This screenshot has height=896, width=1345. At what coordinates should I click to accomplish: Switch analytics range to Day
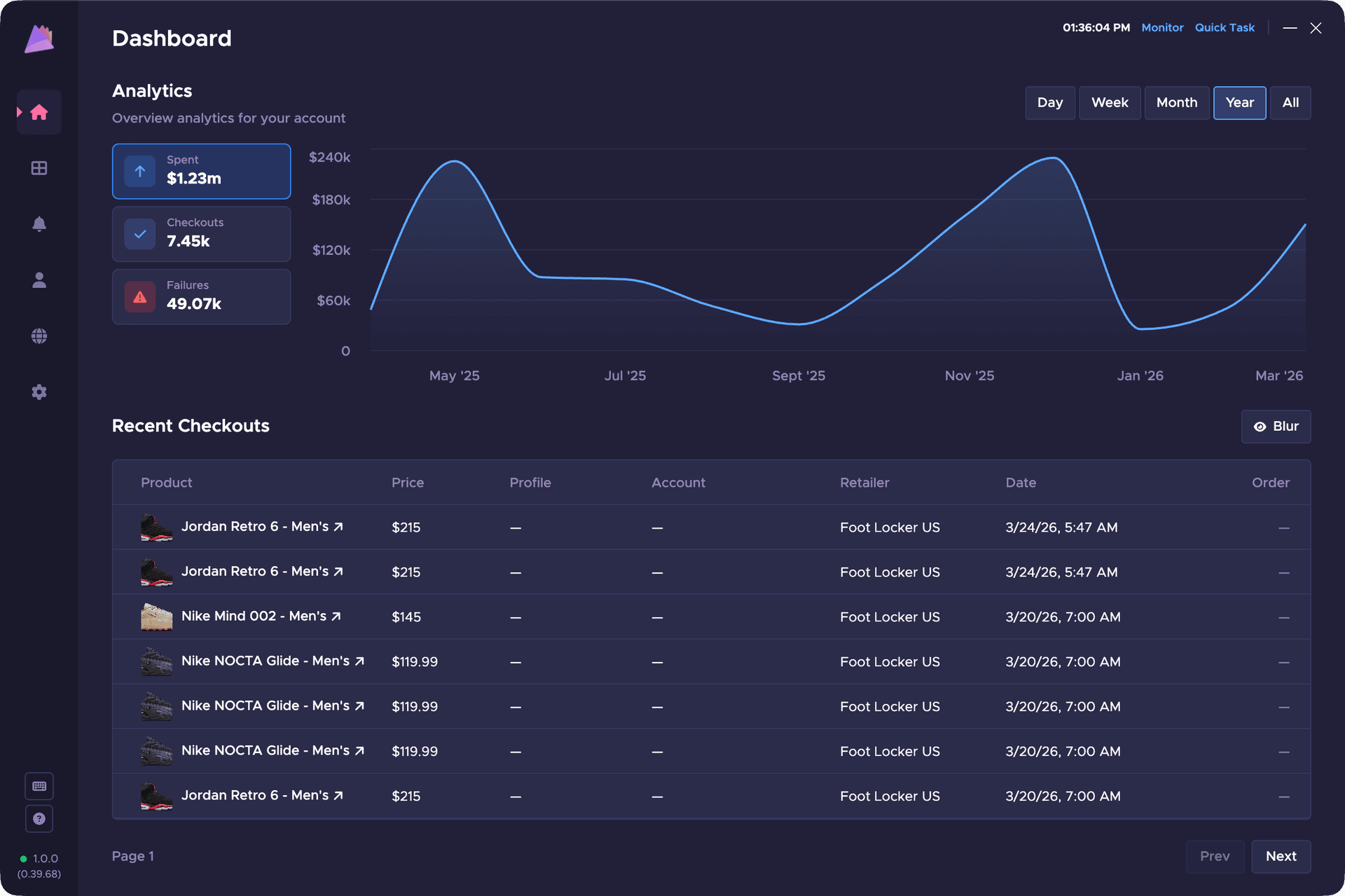coord(1049,103)
